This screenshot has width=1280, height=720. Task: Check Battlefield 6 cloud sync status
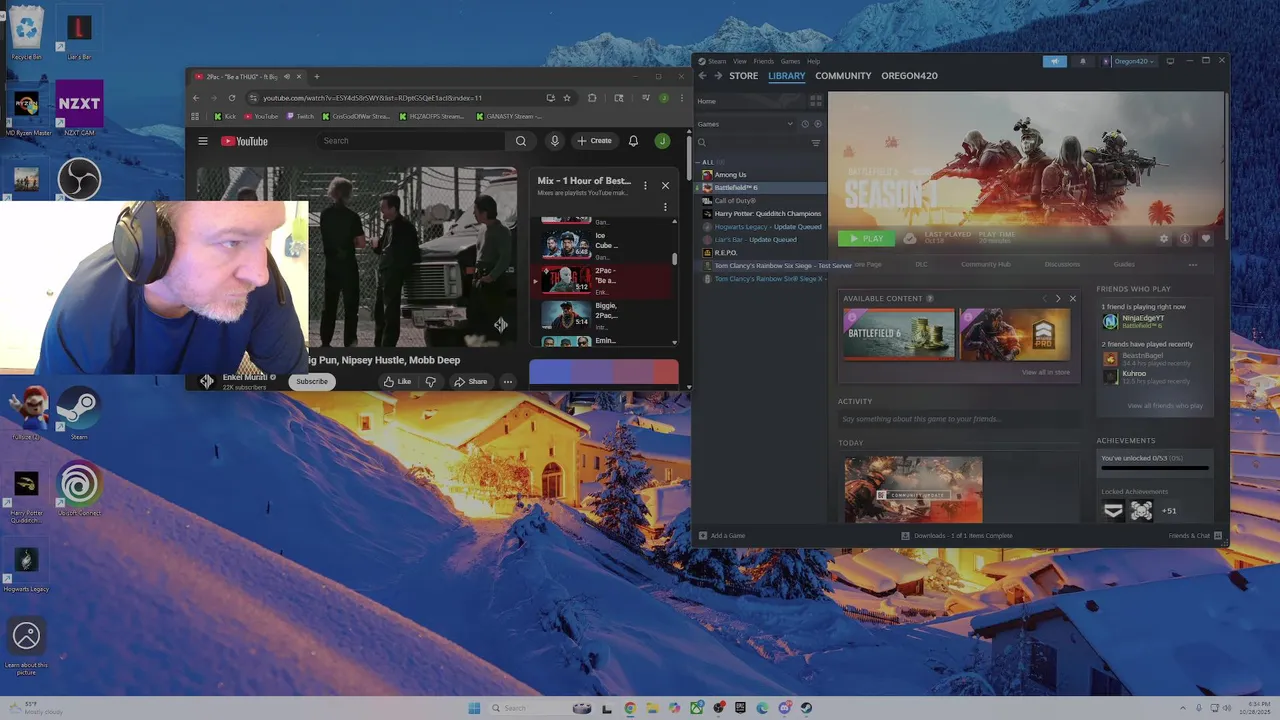point(909,238)
